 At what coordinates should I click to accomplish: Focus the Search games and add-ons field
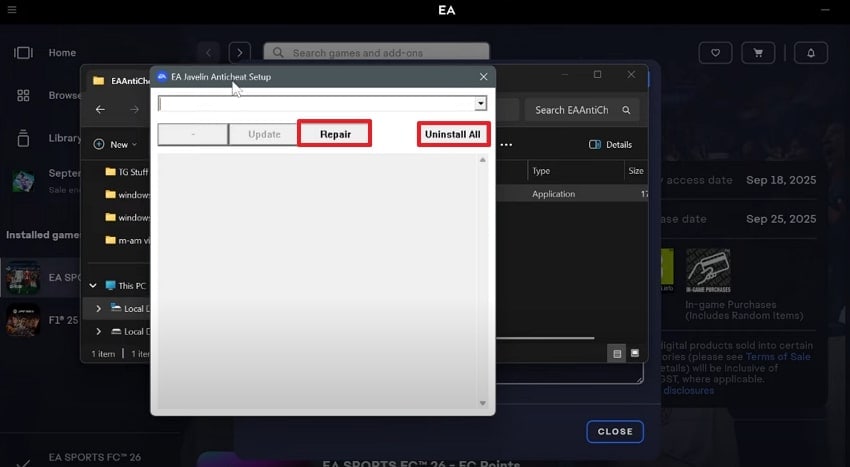(x=376, y=53)
